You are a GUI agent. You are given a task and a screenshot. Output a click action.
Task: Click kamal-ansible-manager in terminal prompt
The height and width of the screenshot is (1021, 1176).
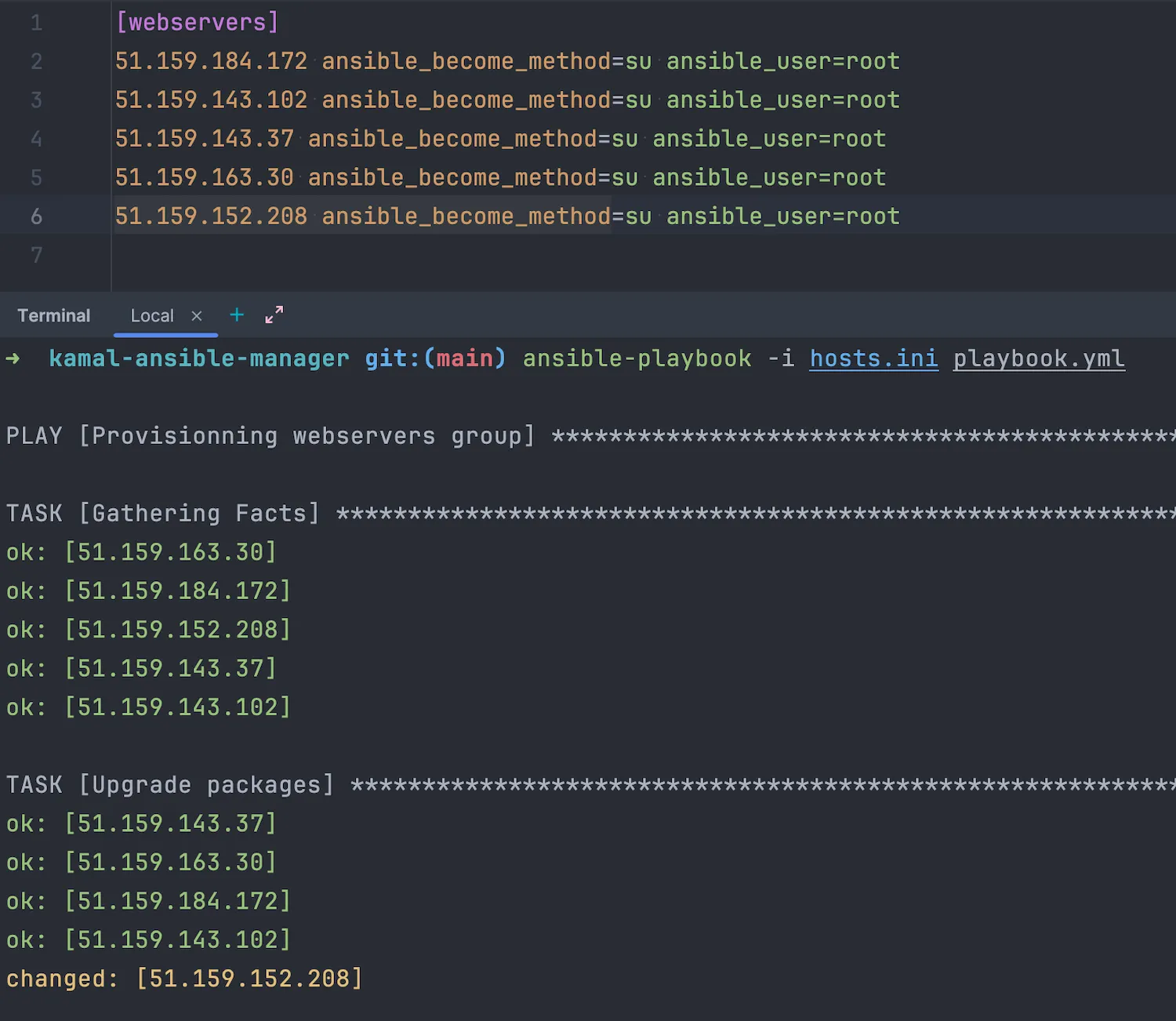click(199, 358)
